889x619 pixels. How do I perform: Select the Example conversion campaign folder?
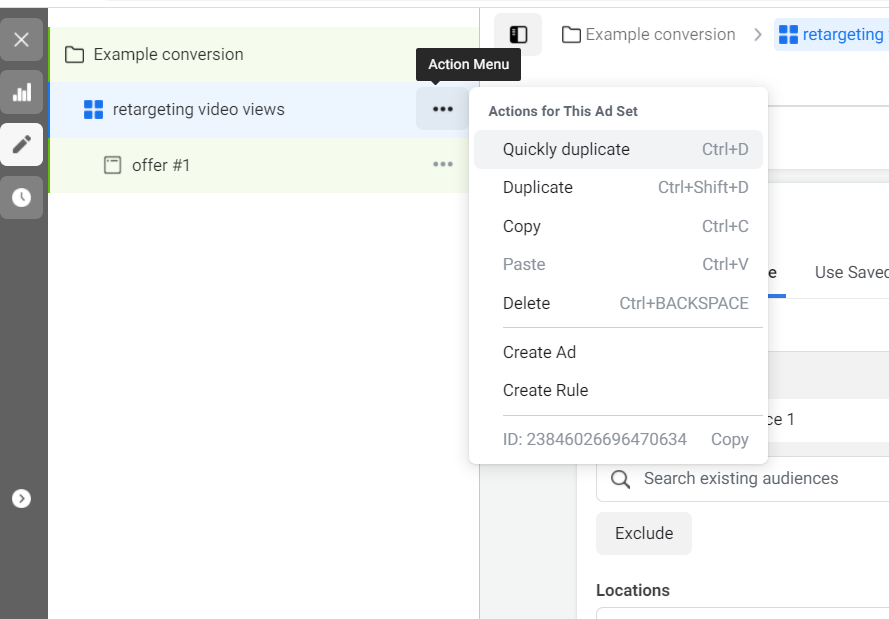(168, 54)
